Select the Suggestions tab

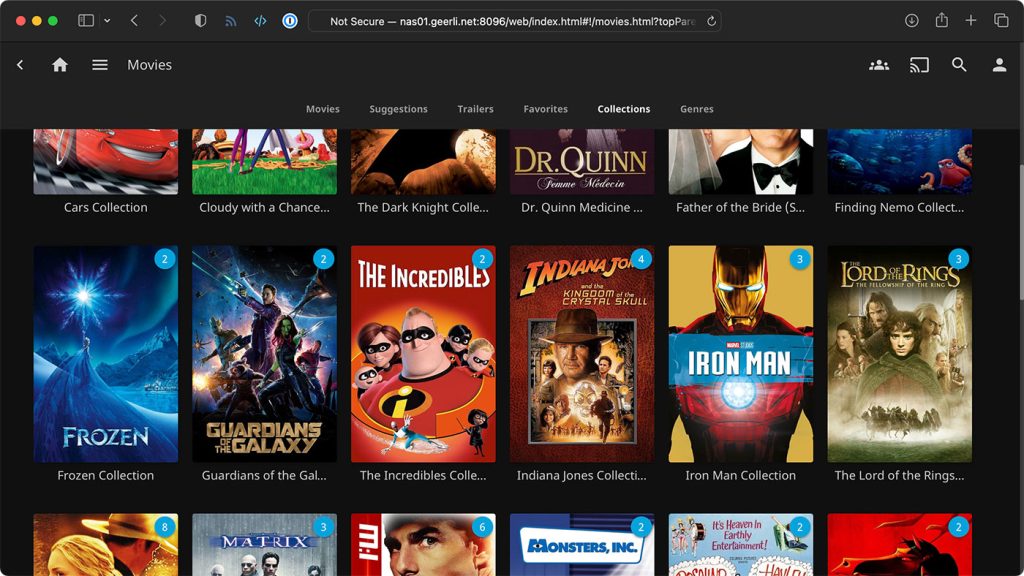[398, 109]
